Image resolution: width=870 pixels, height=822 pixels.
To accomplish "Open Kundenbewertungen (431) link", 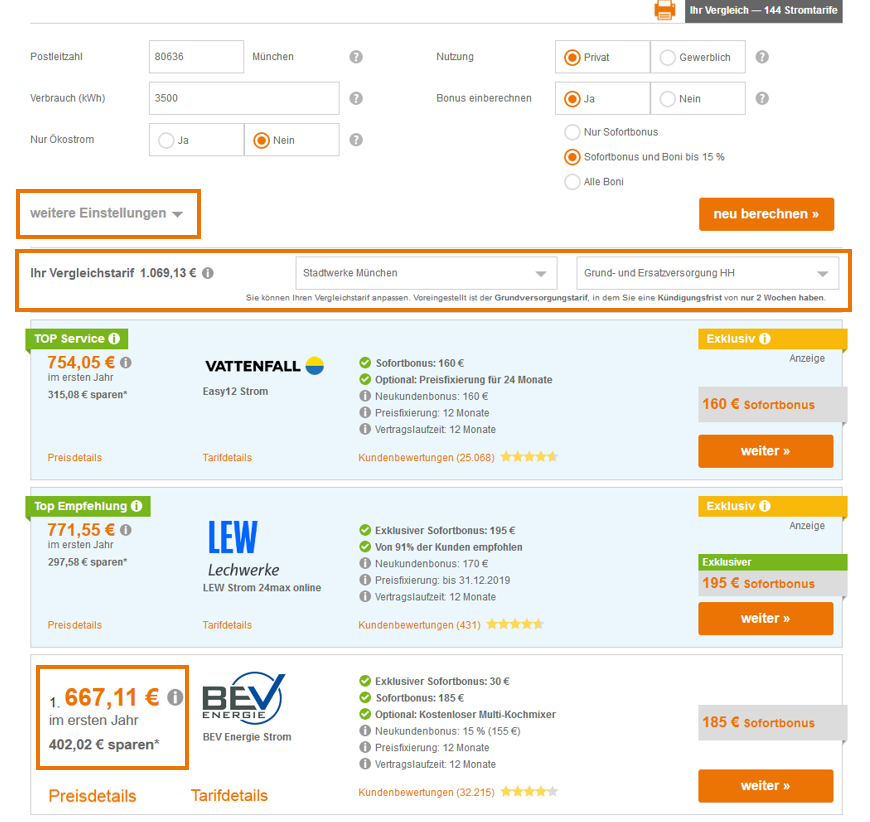I will (x=419, y=626).
